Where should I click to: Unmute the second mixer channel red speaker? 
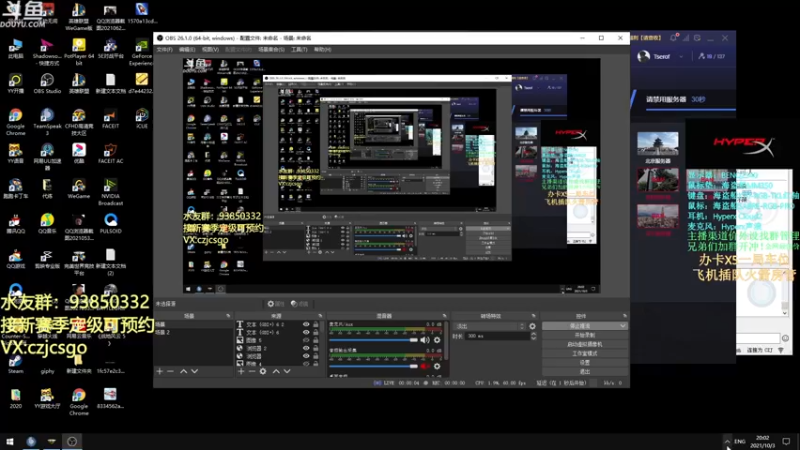[424, 366]
